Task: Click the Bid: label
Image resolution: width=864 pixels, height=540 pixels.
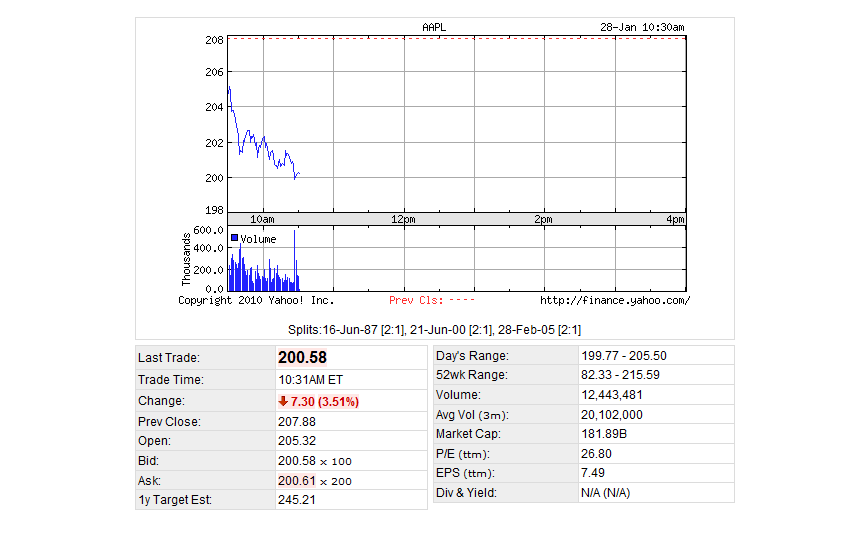Action: [148, 461]
